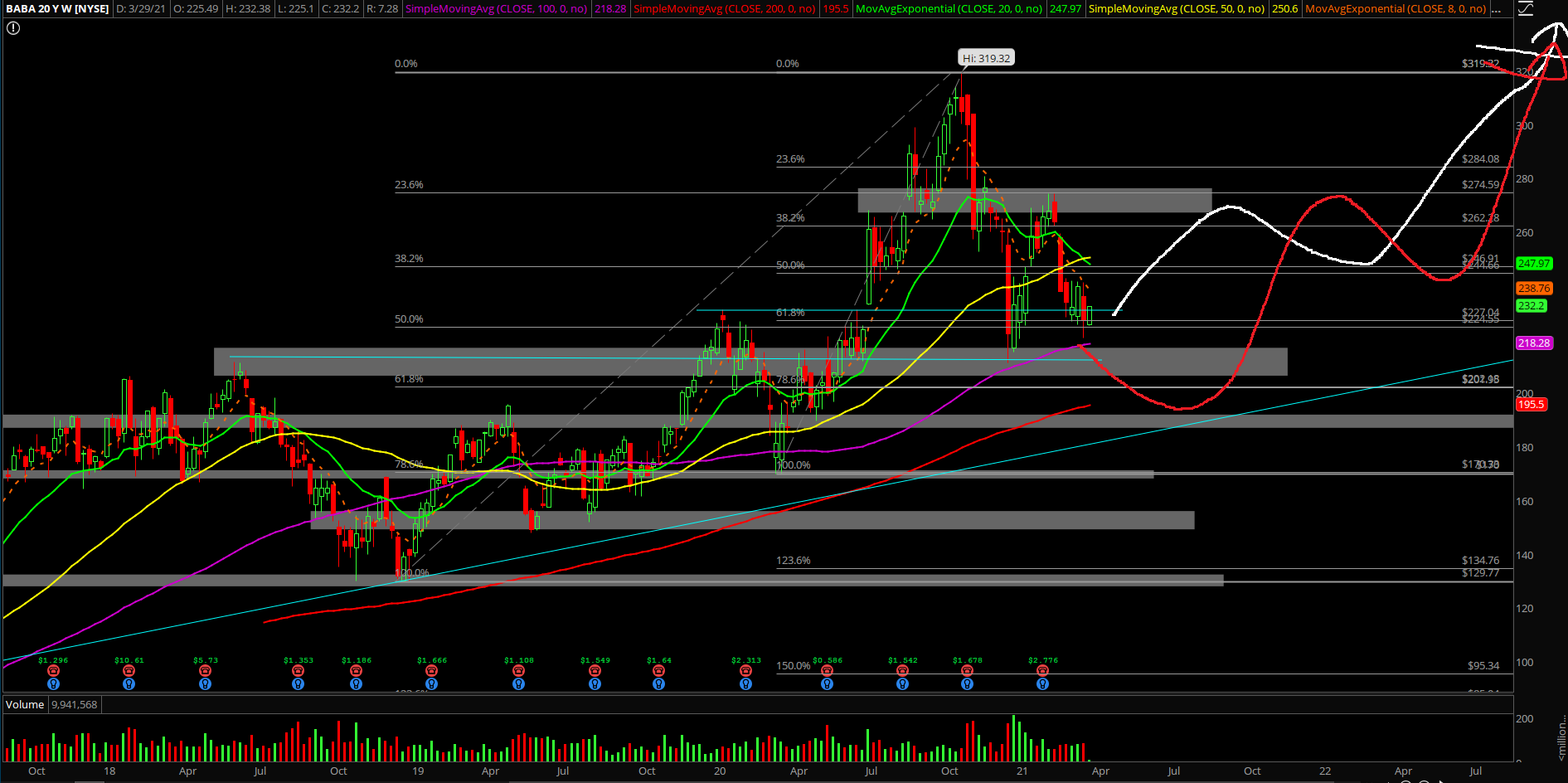The image size is (1568, 783).
Task: Click the blue earnings bulb under $0.586
Action: tap(827, 684)
